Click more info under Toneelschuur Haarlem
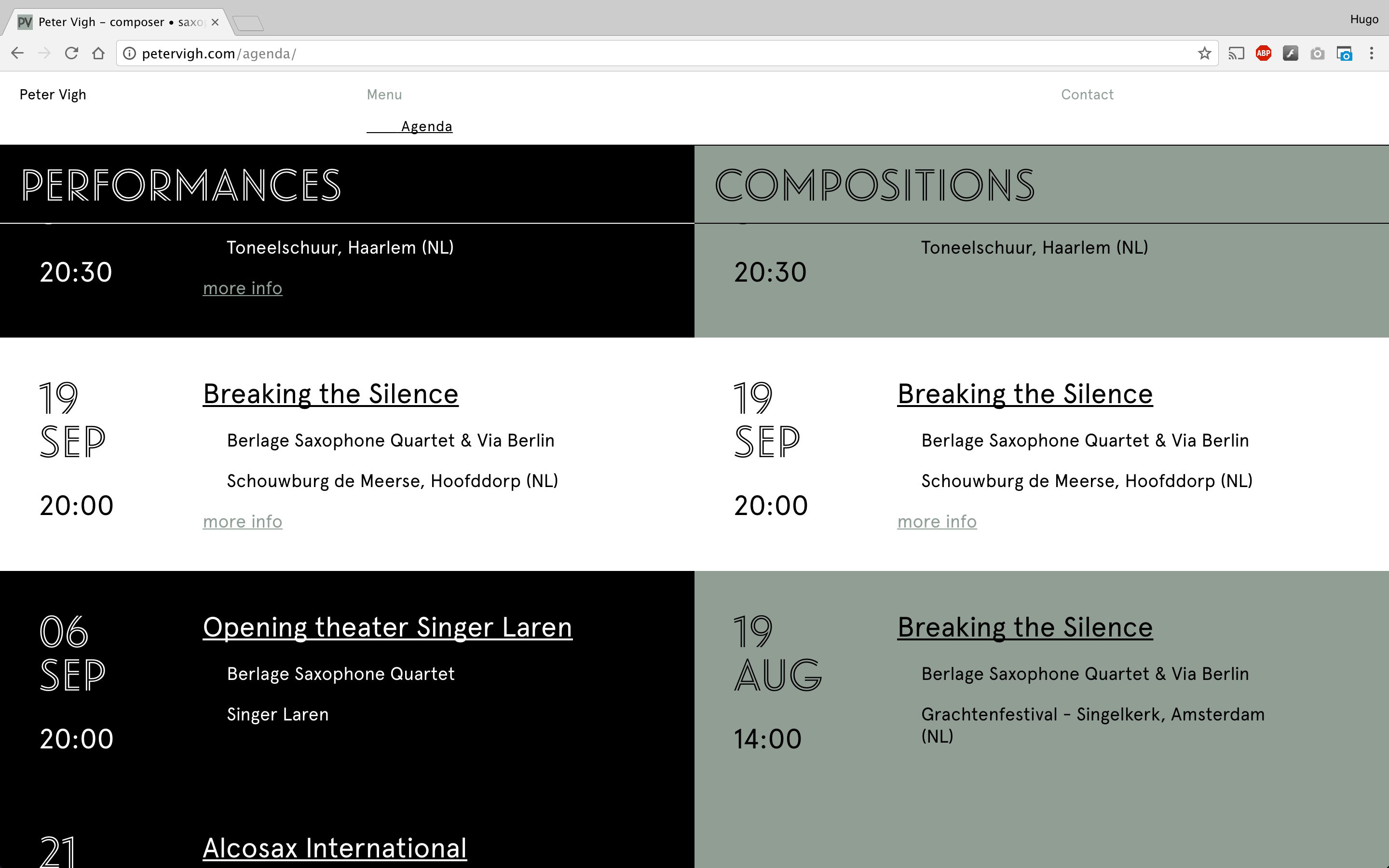Image resolution: width=1389 pixels, height=868 pixels. pyautogui.click(x=243, y=288)
